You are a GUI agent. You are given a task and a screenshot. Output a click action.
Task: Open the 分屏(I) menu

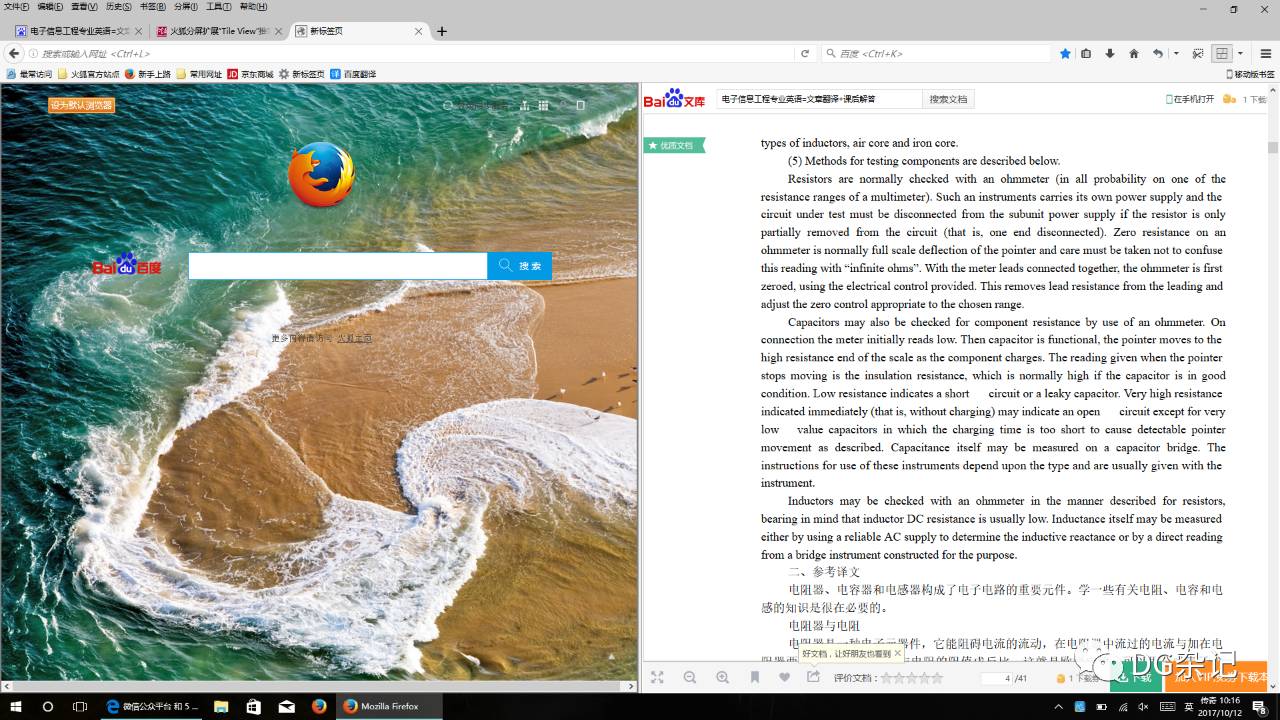click(185, 7)
